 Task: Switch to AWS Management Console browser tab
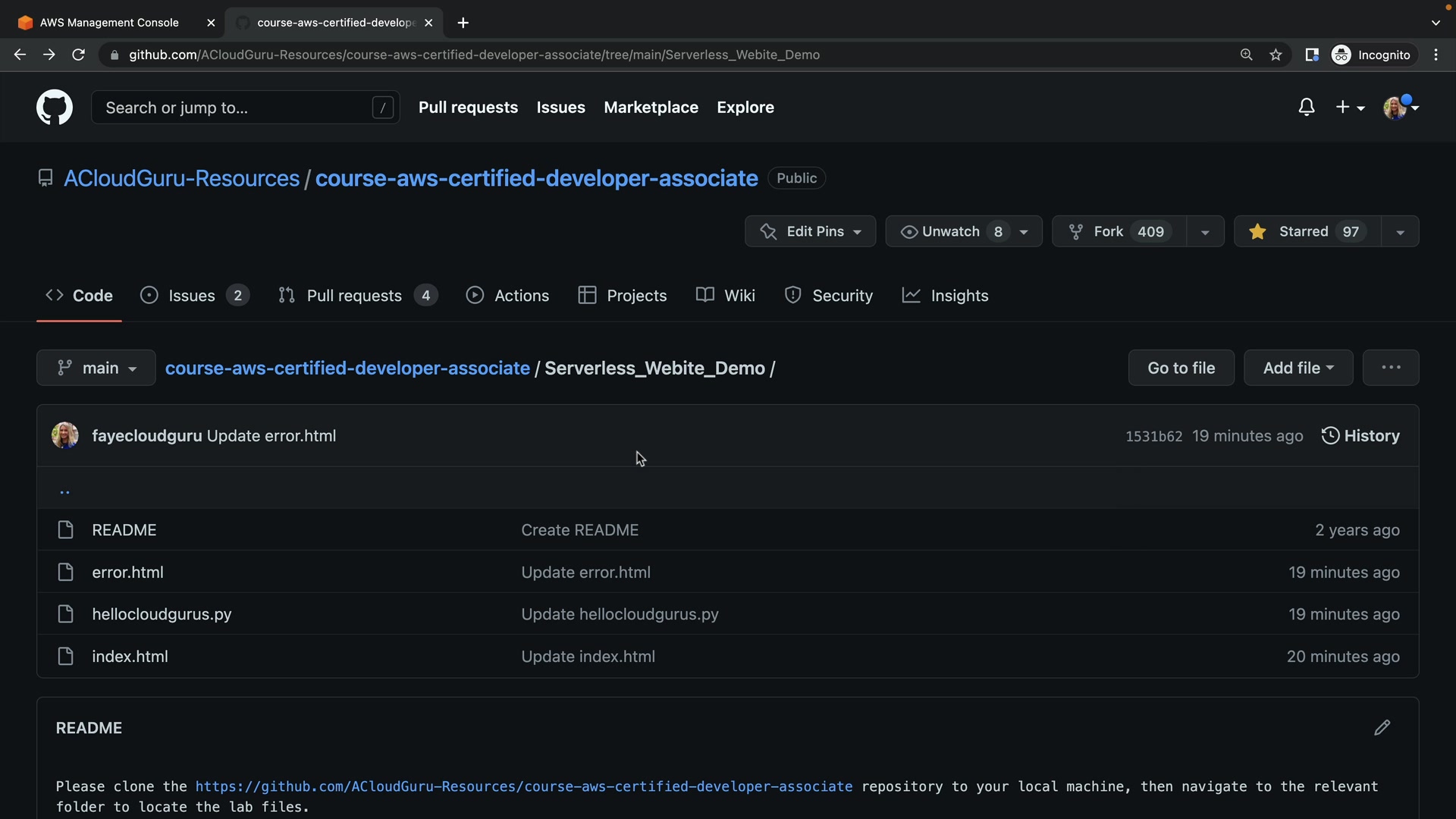[x=109, y=23]
